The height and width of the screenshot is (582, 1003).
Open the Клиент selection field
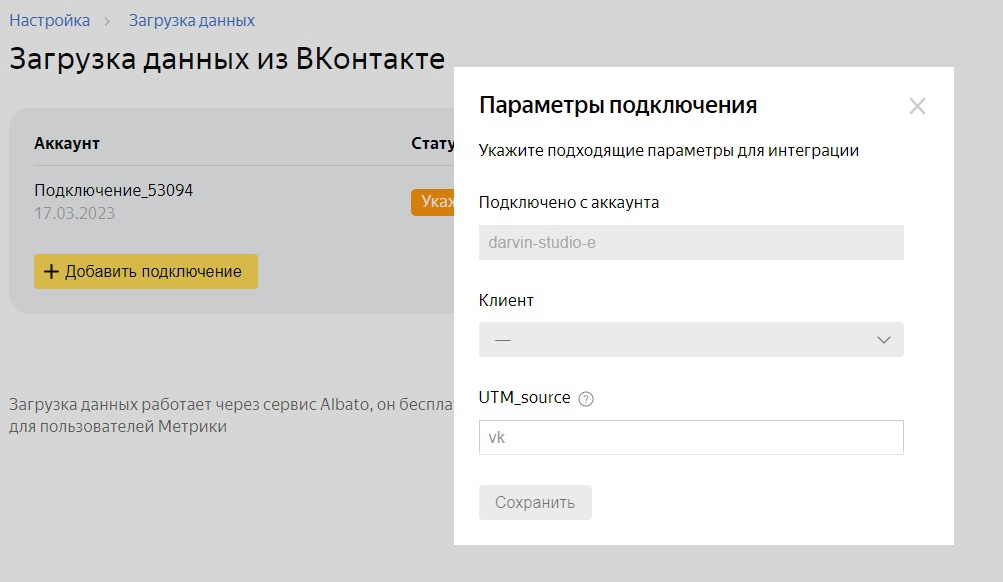tap(690, 340)
